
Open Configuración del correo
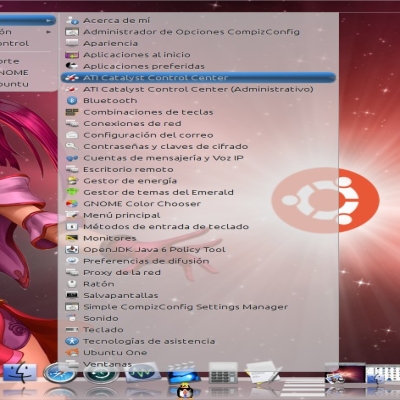[x=198, y=135]
